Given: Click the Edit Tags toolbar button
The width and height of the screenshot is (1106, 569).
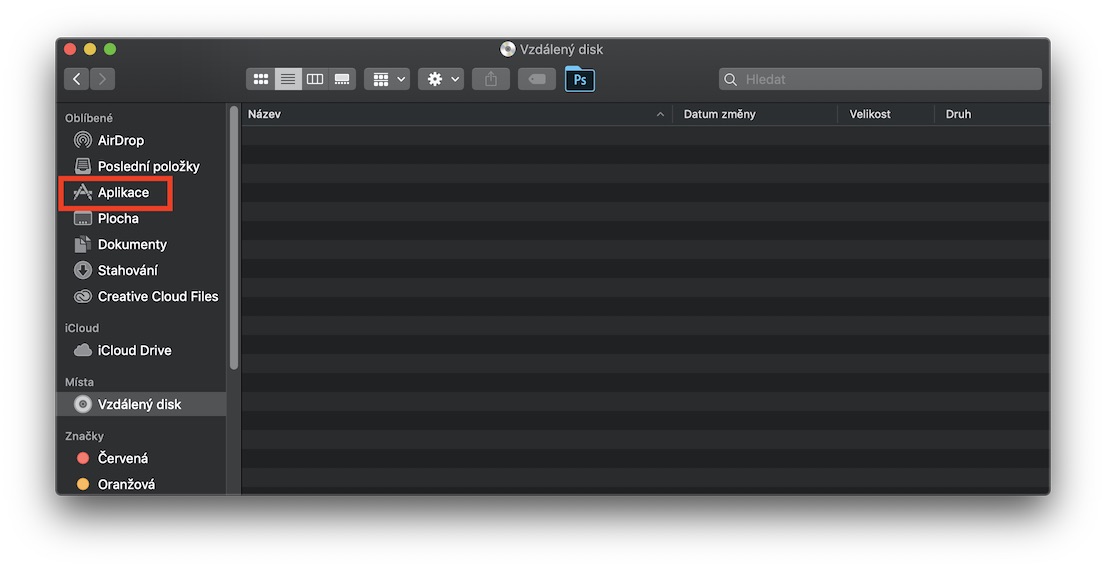Looking at the screenshot, I should 537,79.
